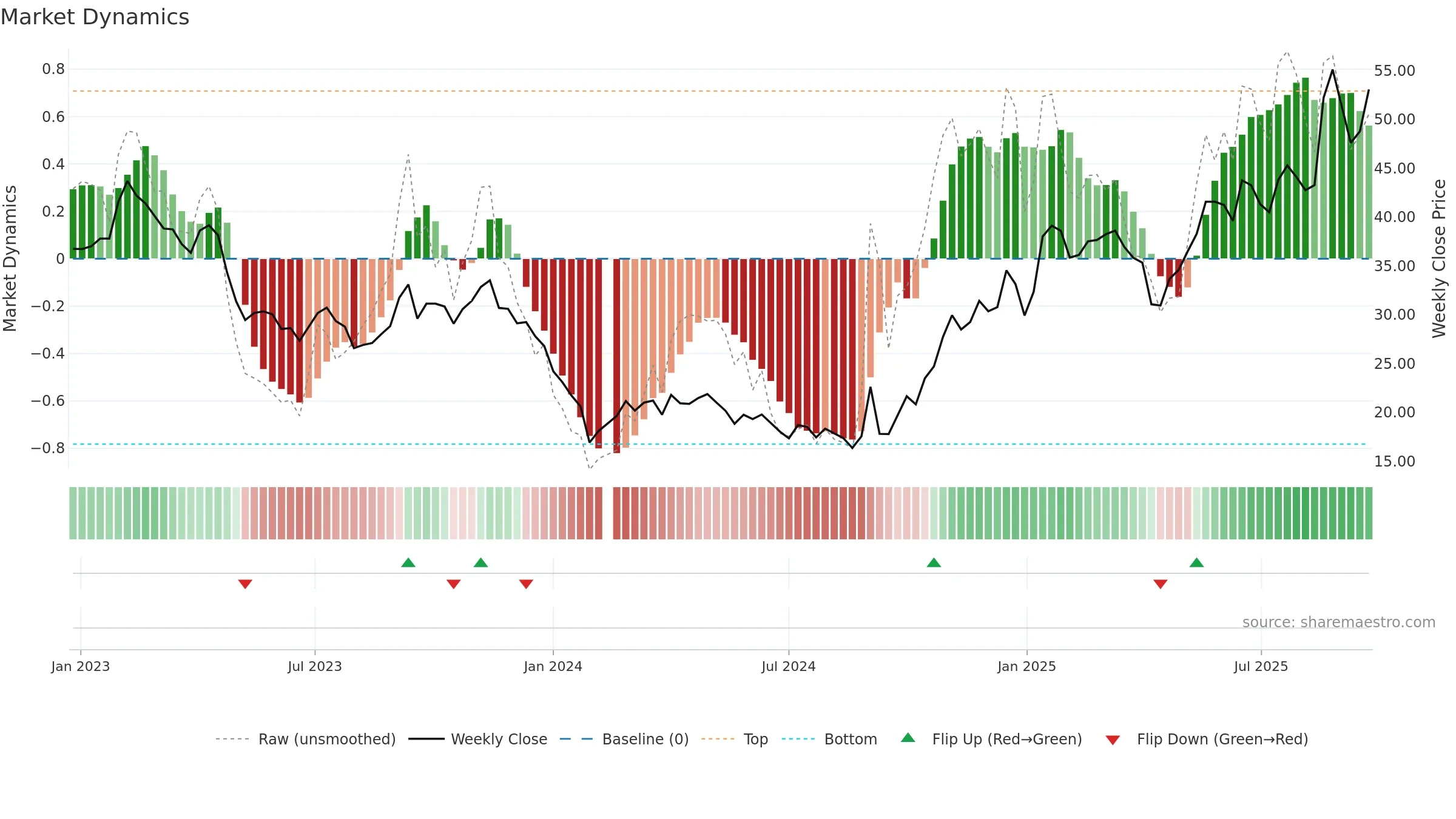
Task: Click the Jul 2025 x-axis label
Action: (1261, 667)
